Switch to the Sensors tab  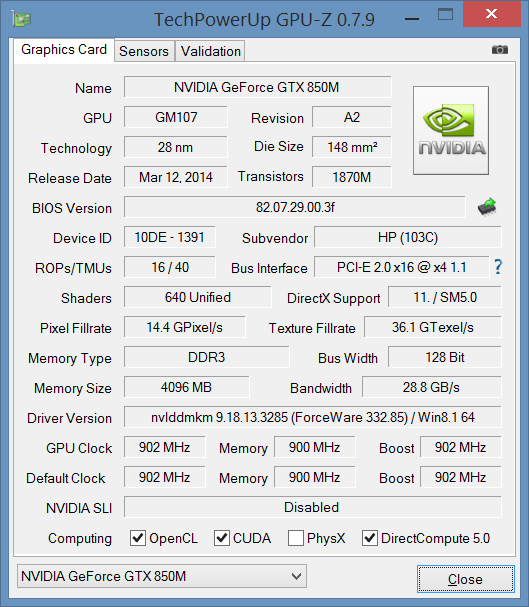pos(144,51)
